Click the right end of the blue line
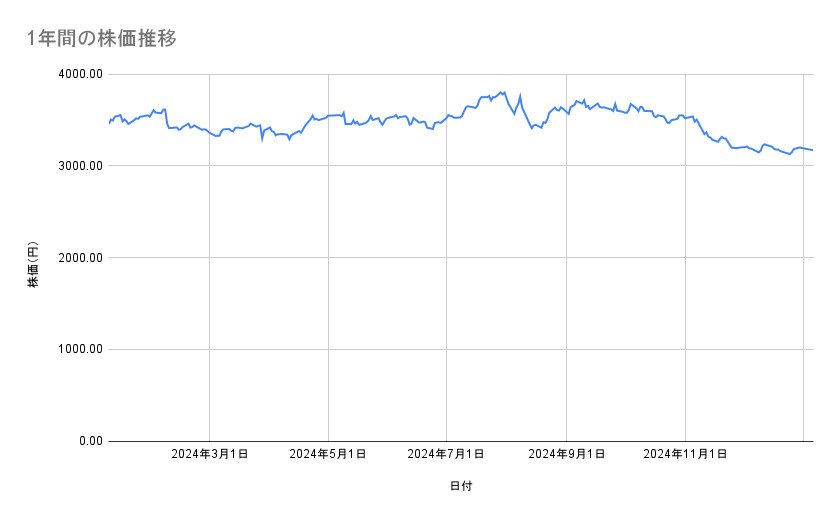Screen dimensions: 839x519 (x=813, y=150)
